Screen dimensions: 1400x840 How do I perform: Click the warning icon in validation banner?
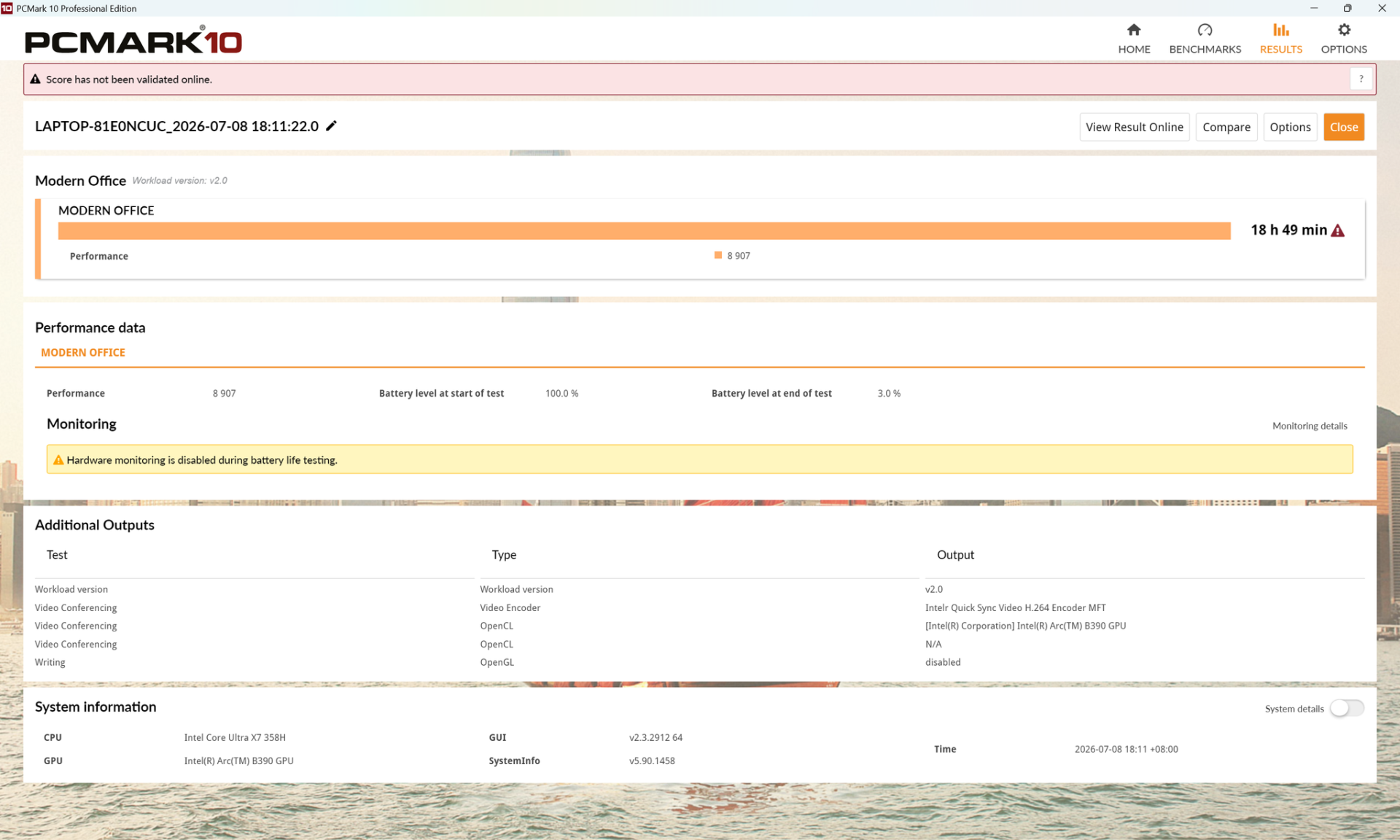35,79
